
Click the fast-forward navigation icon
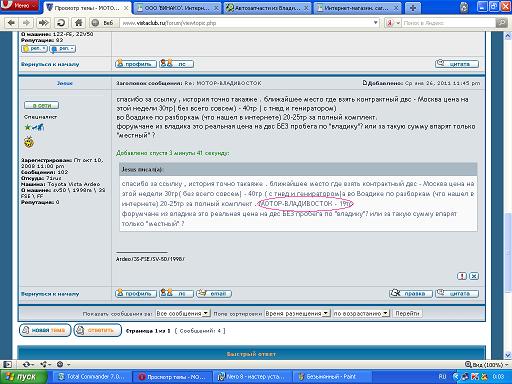point(43,23)
